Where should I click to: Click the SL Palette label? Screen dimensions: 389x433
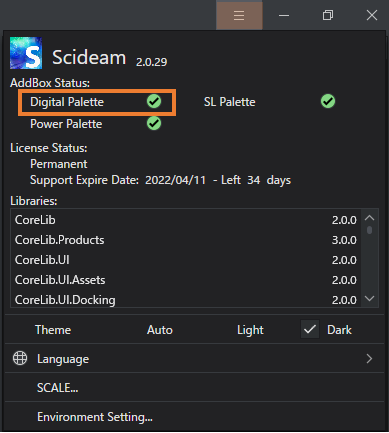pos(229,102)
